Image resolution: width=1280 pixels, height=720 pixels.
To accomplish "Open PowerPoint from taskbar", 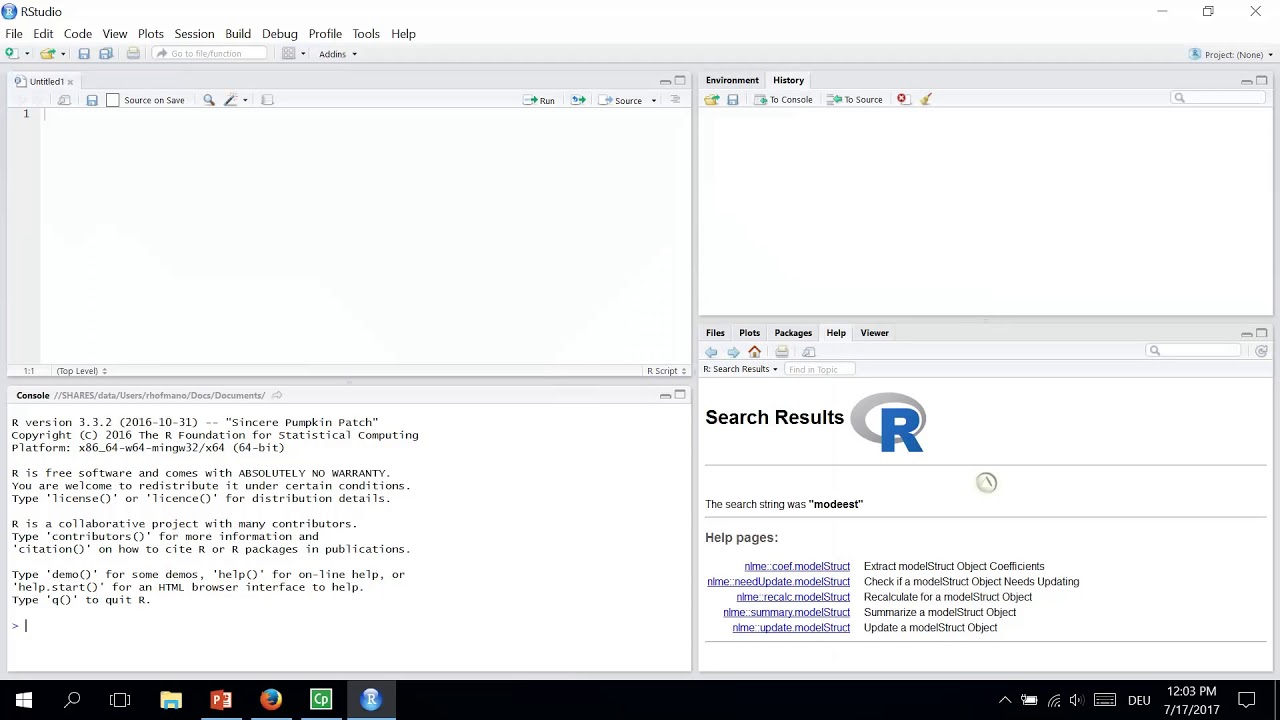I will coord(221,699).
